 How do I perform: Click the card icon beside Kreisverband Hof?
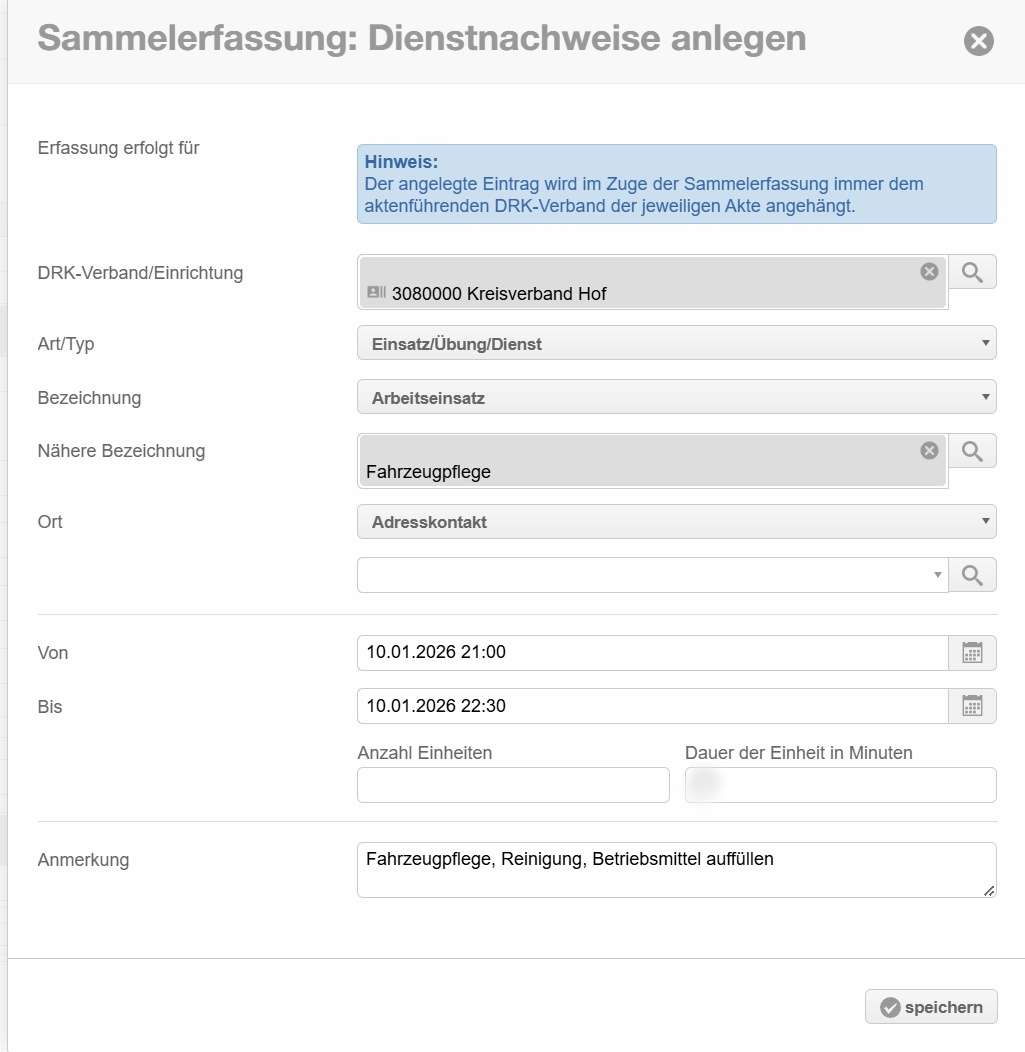[x=376, y=292]
